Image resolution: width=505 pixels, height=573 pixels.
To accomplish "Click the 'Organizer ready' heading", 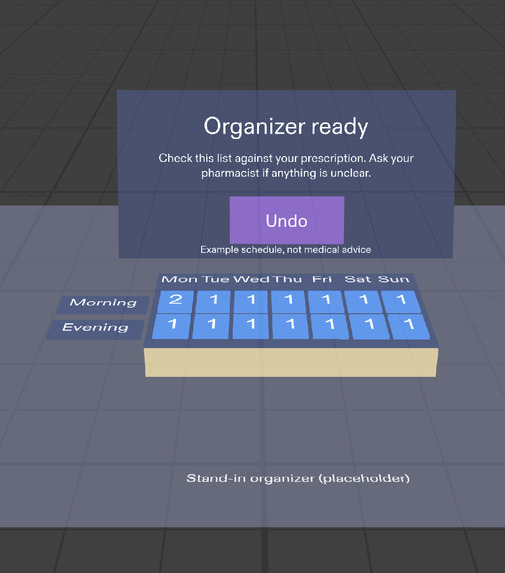I will pyautogui.click(x=286, y=127).
